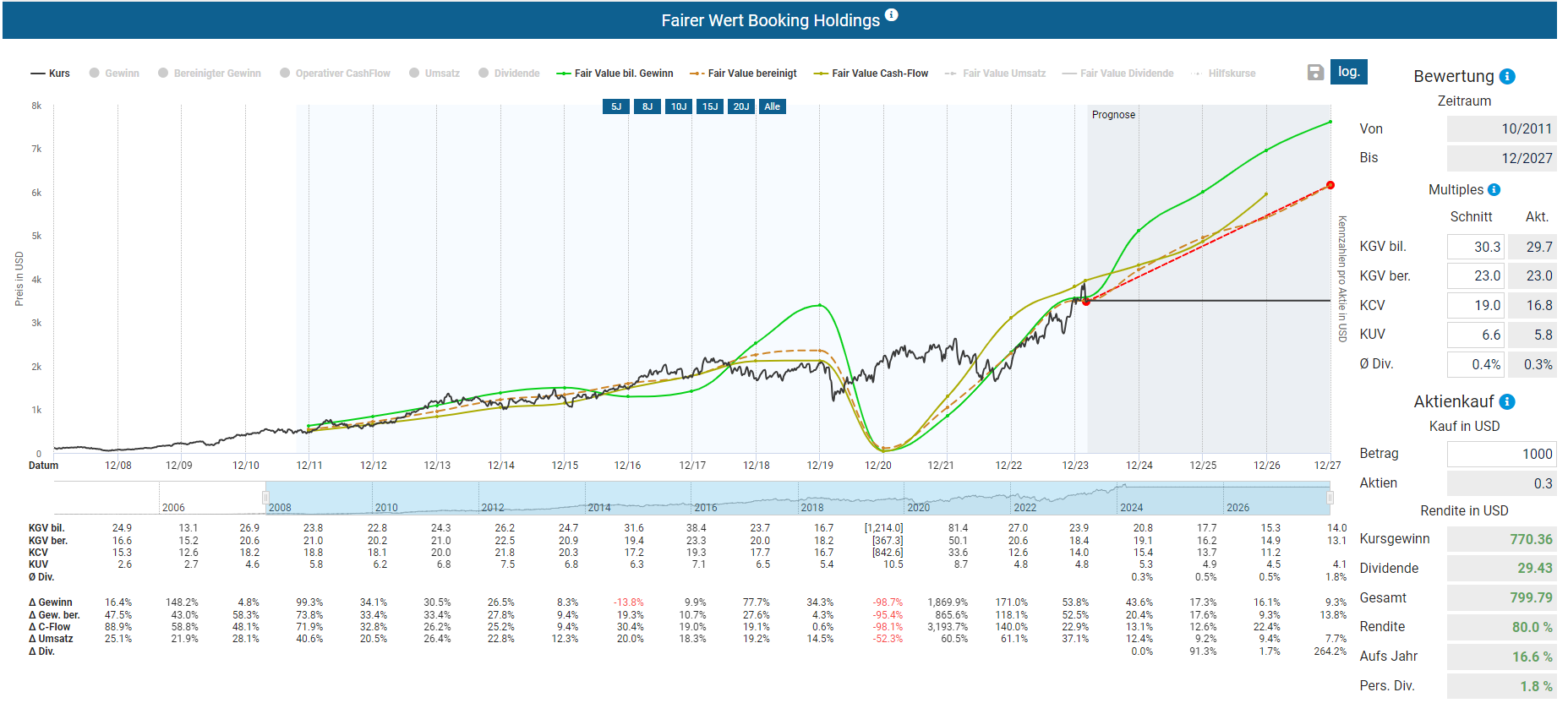
Task: Show the Alle time range
Action: click(772, 106)
